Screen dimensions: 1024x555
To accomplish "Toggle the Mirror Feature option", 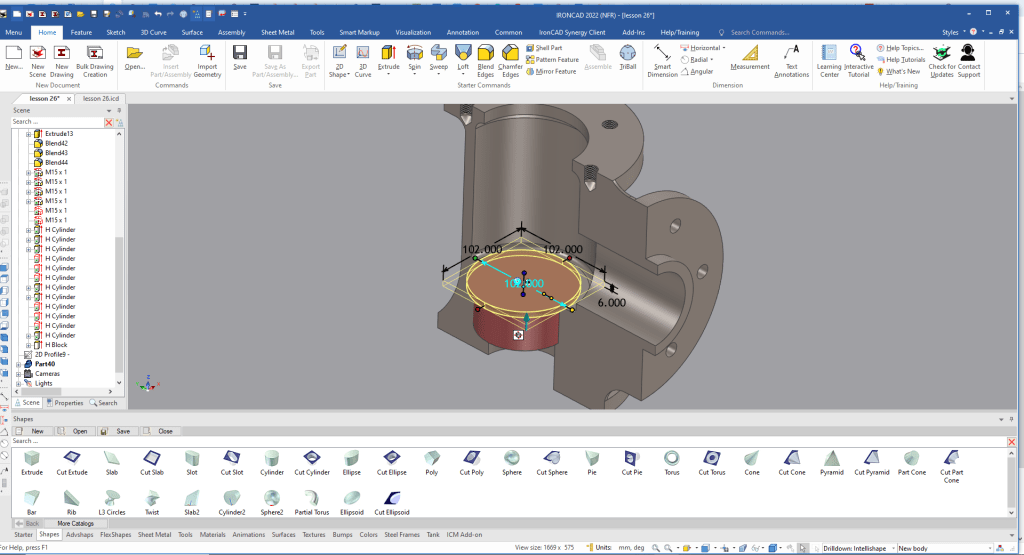I will pyautogui.click(x=555, y=72).
